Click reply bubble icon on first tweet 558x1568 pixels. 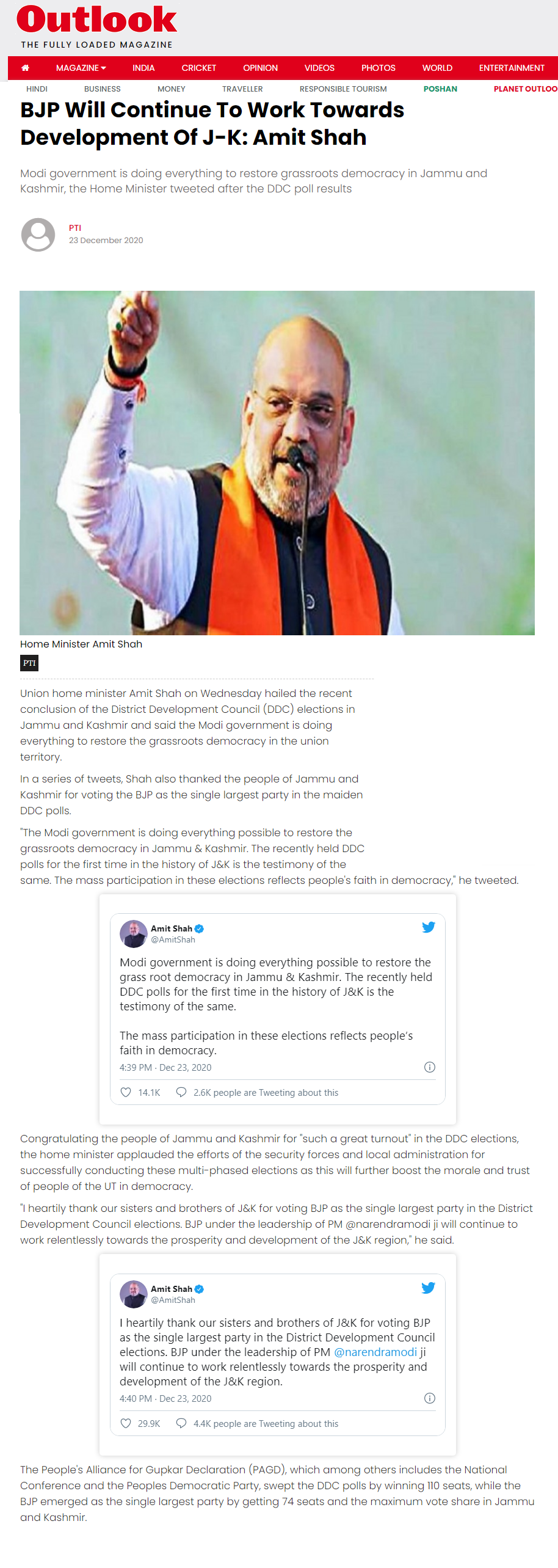tap(181, 1092)
